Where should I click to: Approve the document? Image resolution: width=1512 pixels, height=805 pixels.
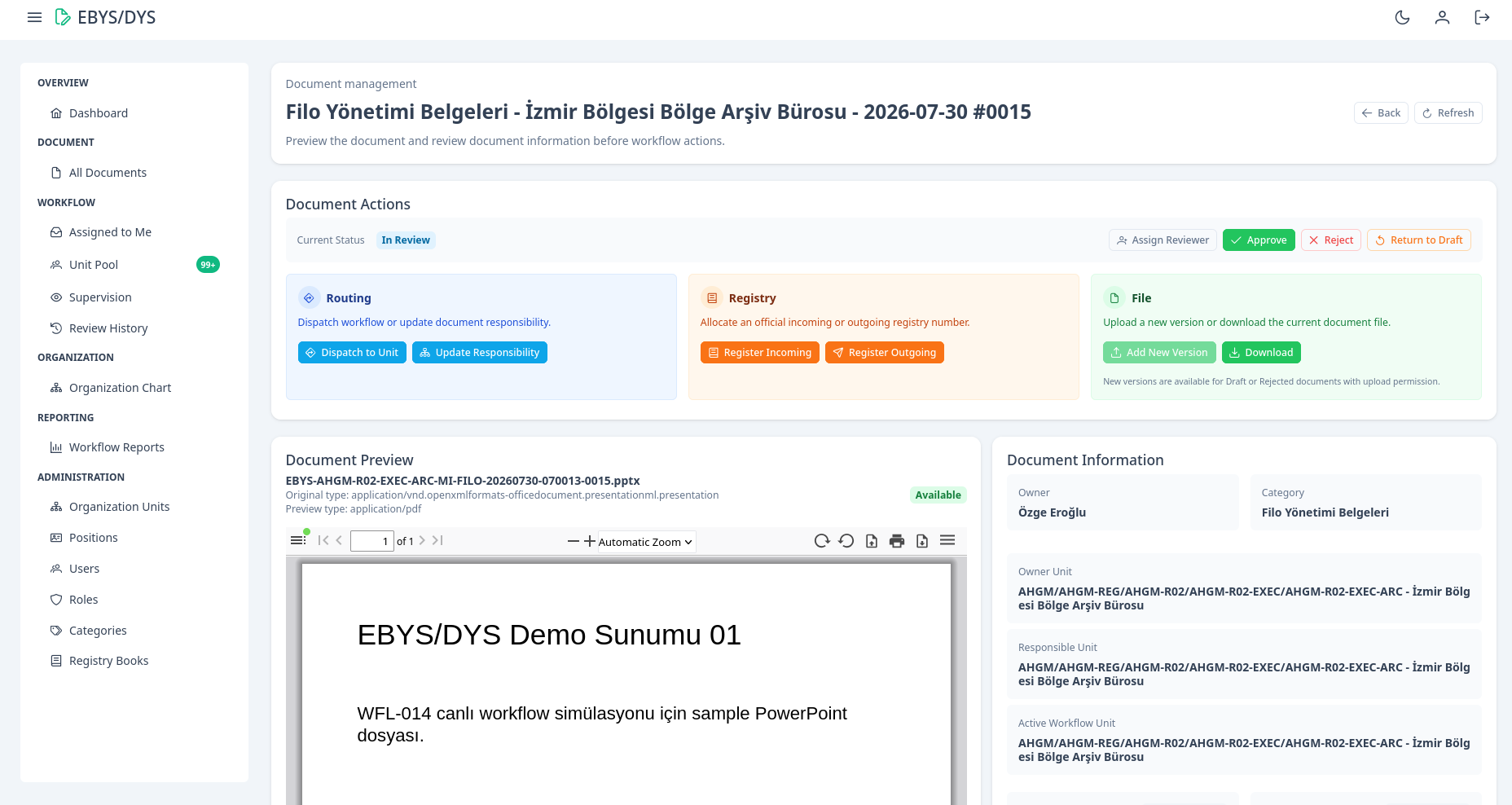(x=1259, y=240)
